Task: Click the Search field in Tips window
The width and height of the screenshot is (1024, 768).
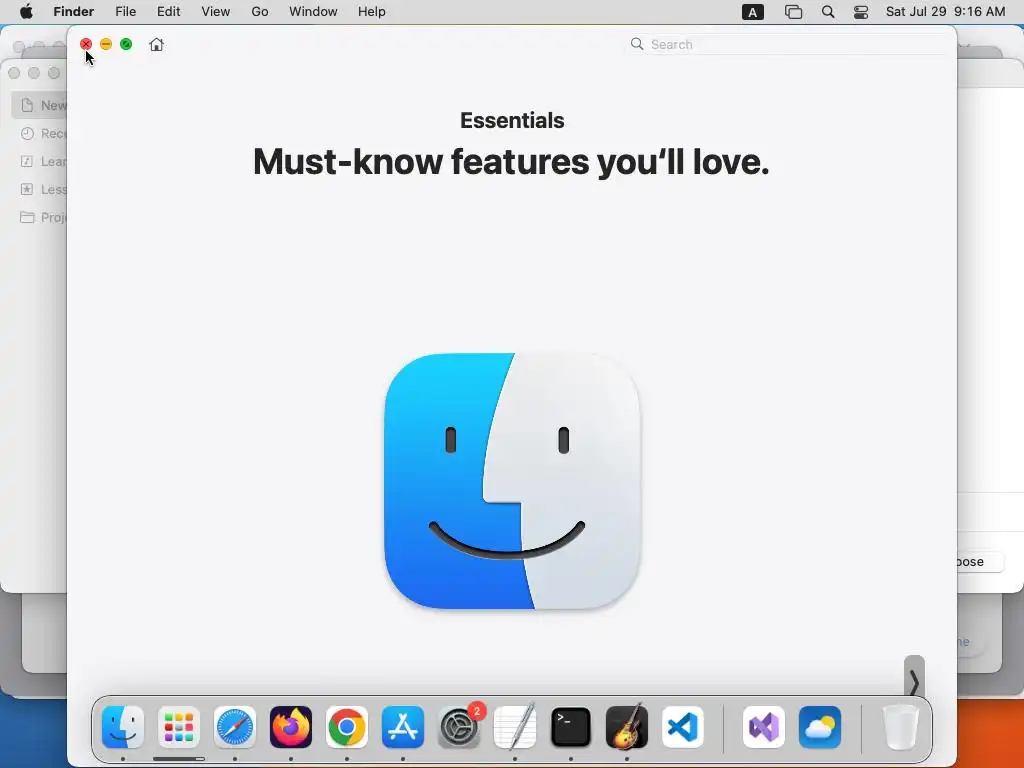Action: point(789,44)
